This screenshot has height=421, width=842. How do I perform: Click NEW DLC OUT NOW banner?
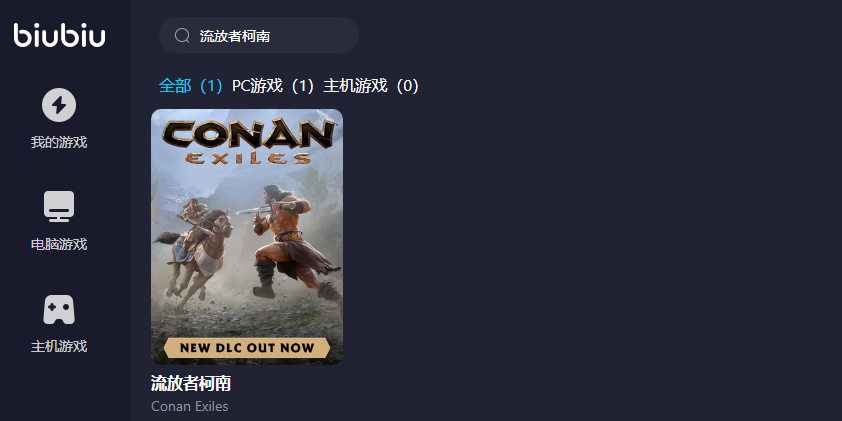247,347
